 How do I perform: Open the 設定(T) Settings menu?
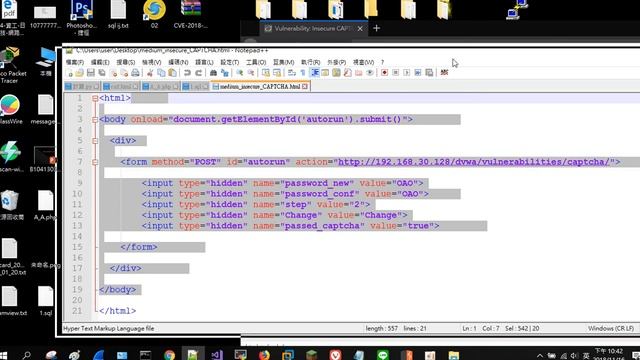(x=230, y=62)
